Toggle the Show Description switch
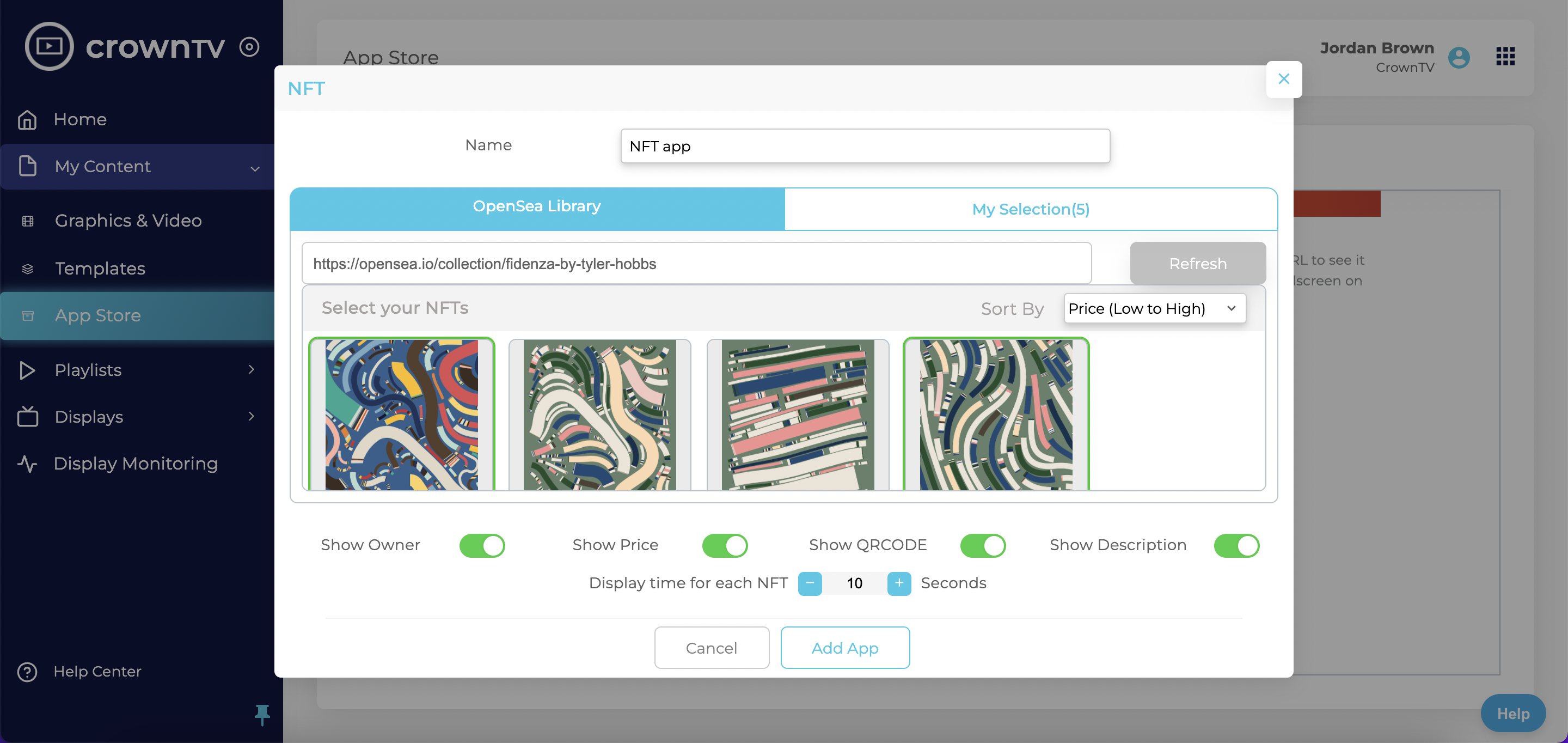This screenshot has height=743, width=1568. tap(1237, 546)
